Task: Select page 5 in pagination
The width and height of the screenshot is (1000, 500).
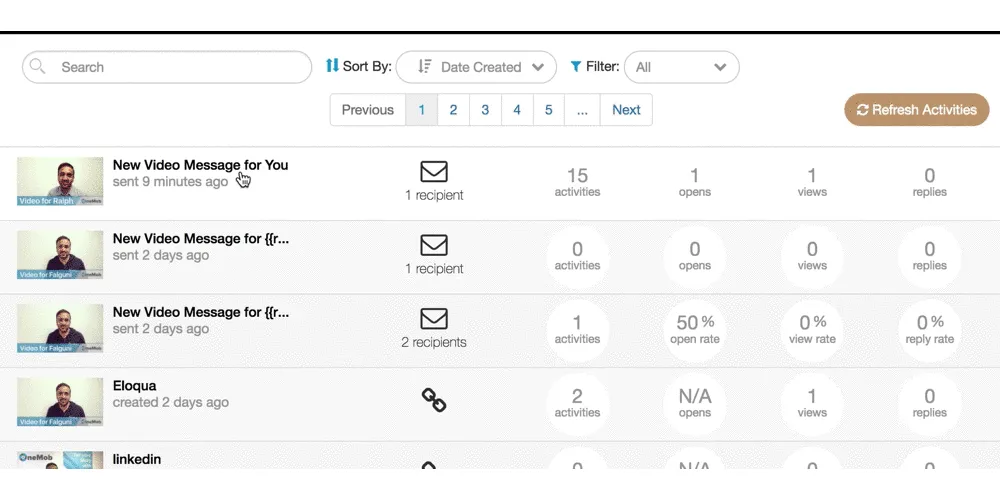Action: coord(548,110)
